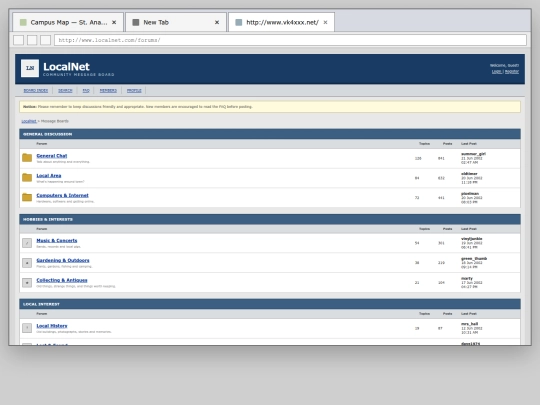Click the folder icon beside General Chat
This screenshot has height=405, width=540.
coord(27,158)
